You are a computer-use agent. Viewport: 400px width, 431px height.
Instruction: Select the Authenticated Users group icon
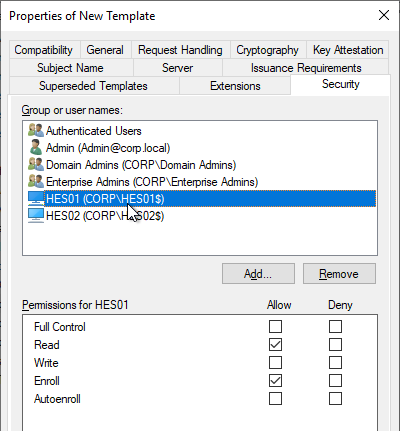coord(36,130)
